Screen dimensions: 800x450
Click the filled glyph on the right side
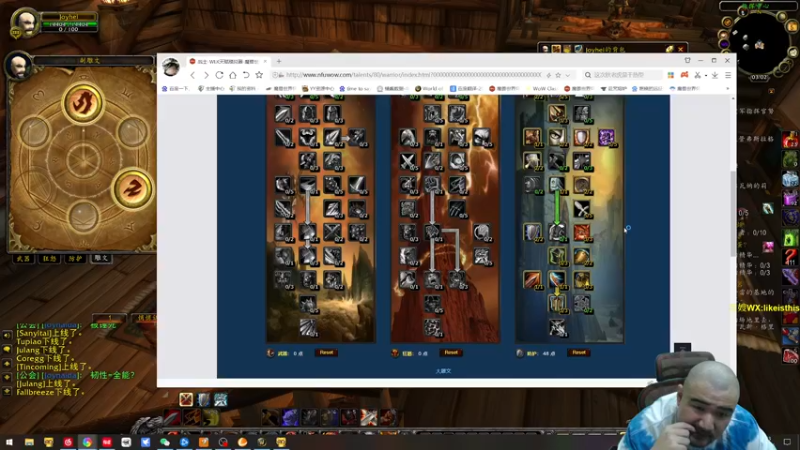[132, 189]
